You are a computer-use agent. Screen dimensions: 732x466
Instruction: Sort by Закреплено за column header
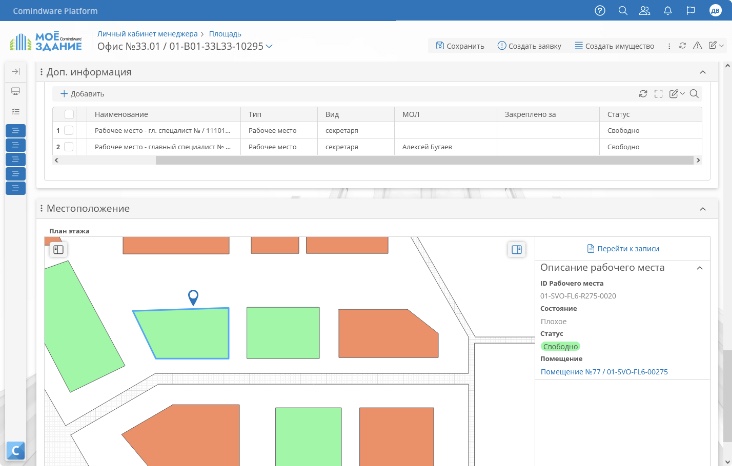tap(530, 114)
